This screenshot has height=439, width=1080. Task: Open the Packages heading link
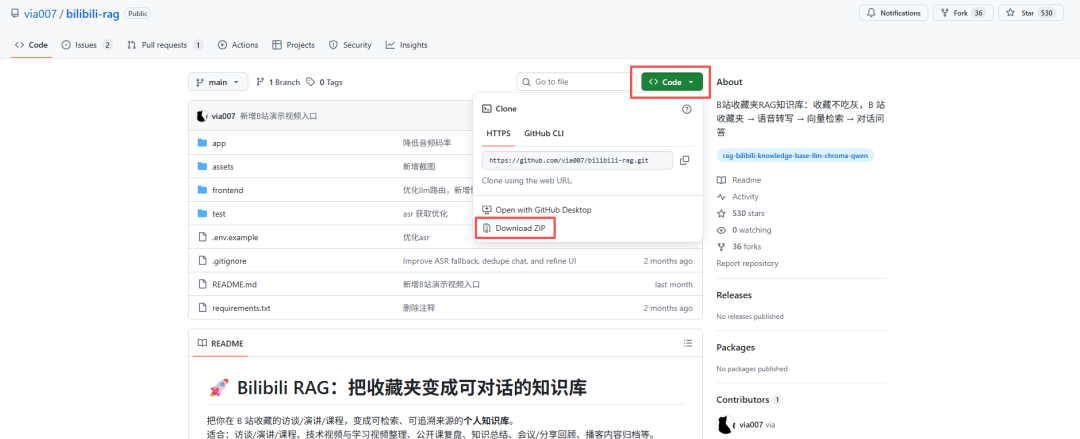pyautogui.click(x=736, y=347)
